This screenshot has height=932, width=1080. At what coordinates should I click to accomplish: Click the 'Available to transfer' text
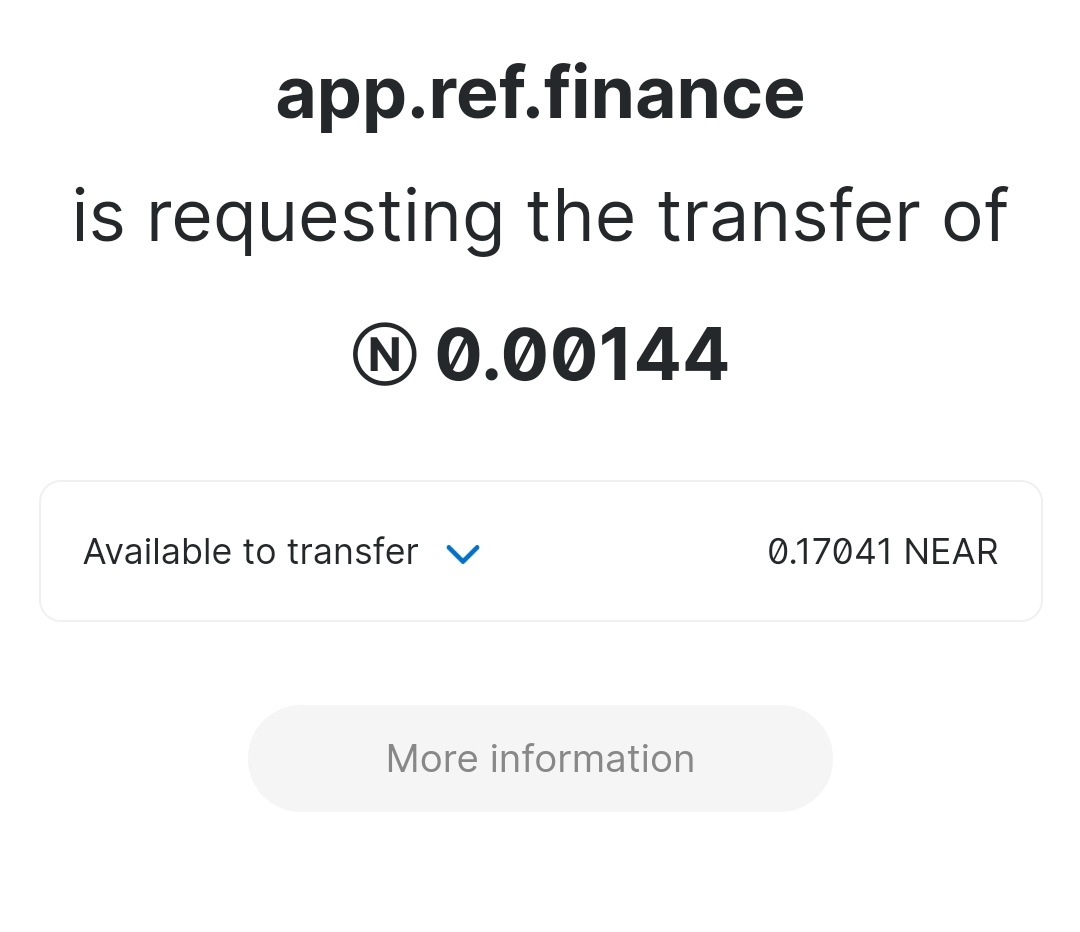(x=250, y=552)
